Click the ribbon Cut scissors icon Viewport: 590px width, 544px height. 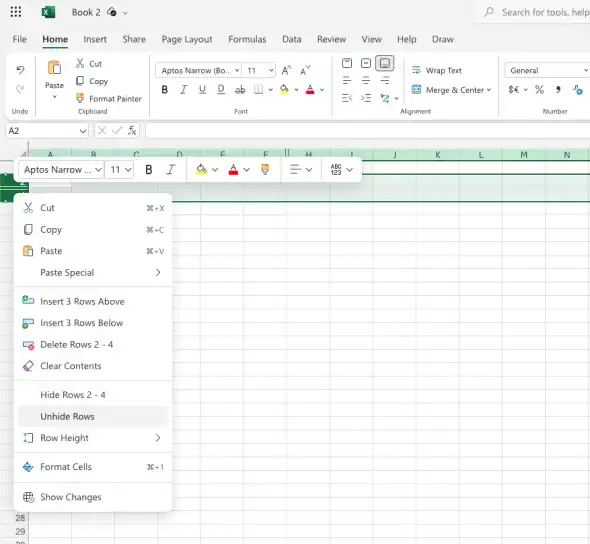point(80,63)
